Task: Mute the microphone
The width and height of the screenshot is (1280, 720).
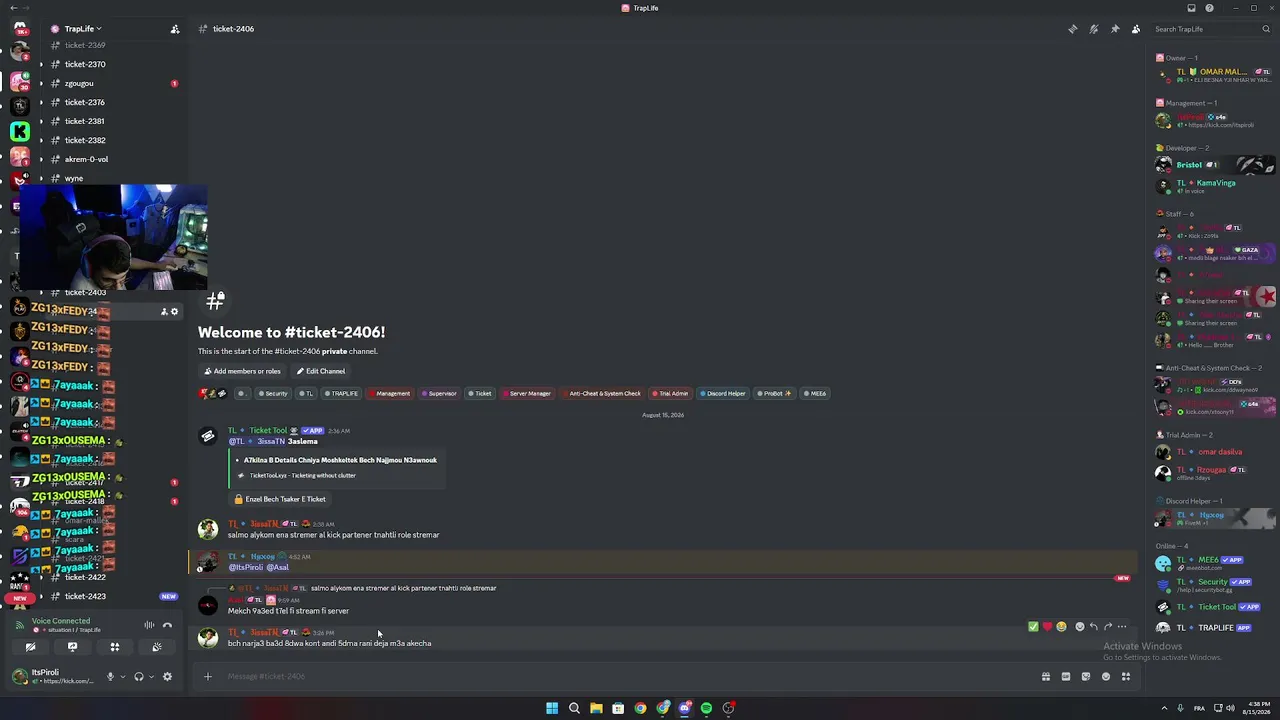Action: tap(110, 677)
